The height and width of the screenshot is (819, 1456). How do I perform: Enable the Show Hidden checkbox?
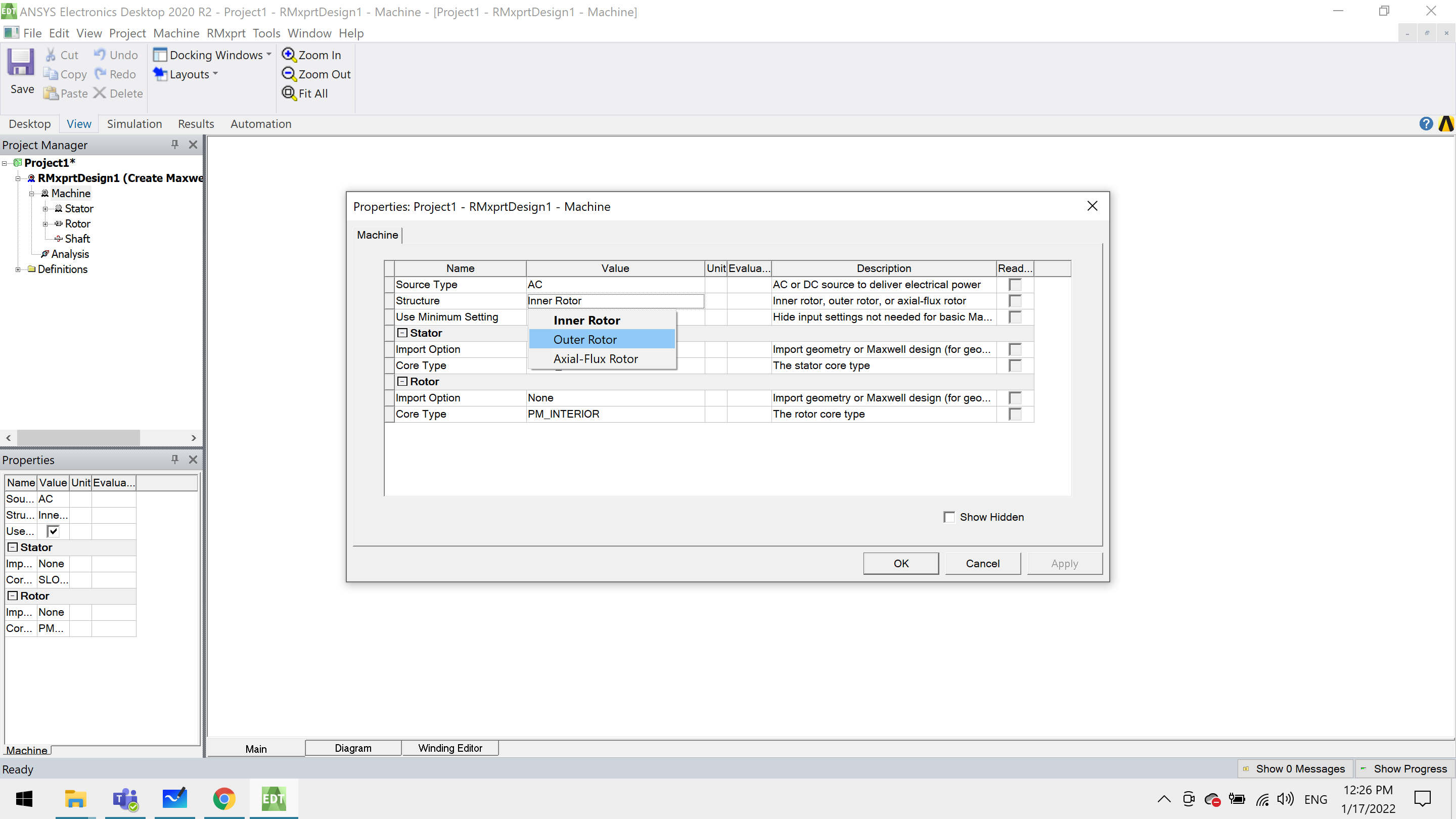tap(949, 517)
